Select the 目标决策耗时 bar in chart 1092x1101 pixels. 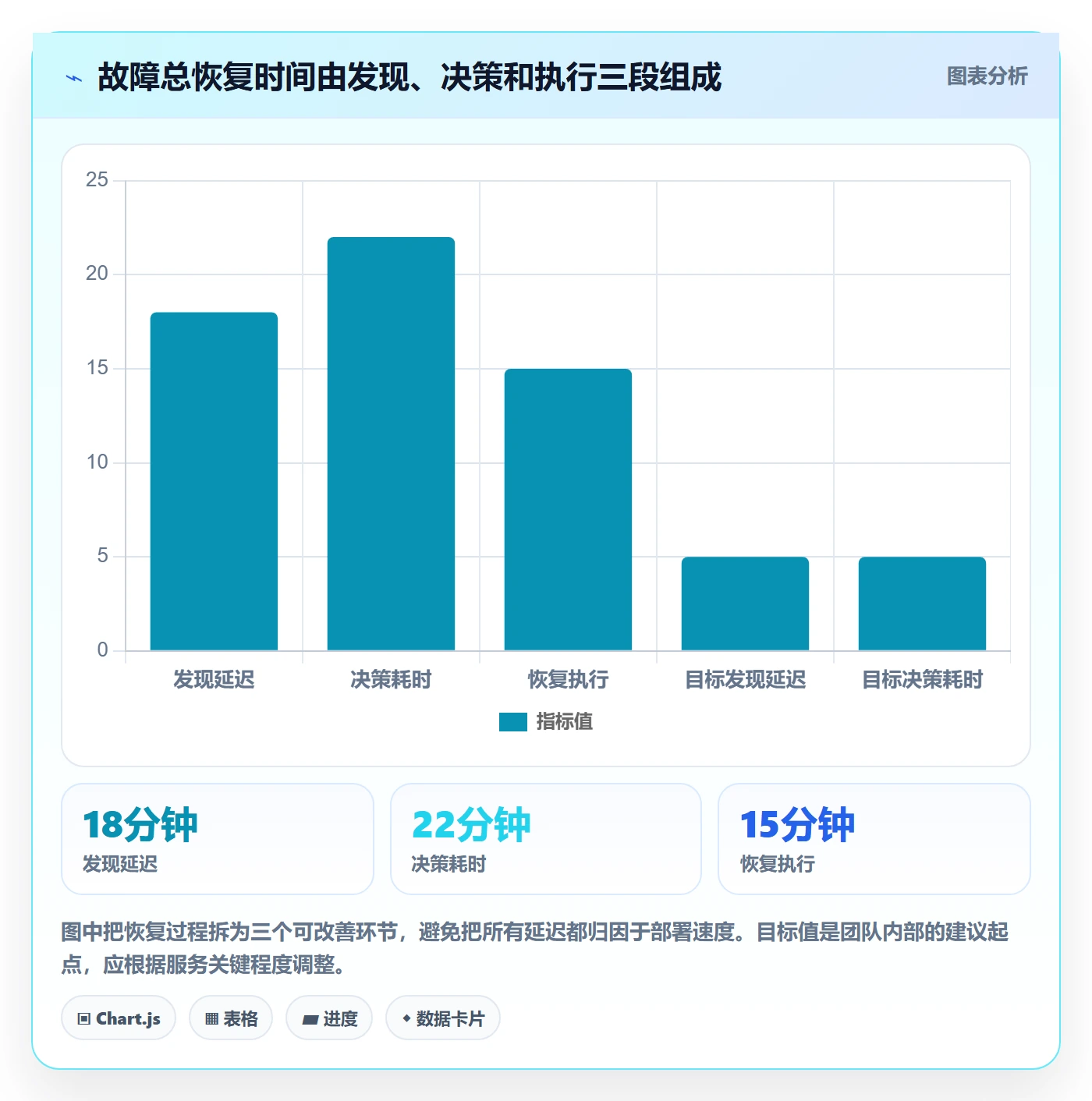tap(922, 604)
